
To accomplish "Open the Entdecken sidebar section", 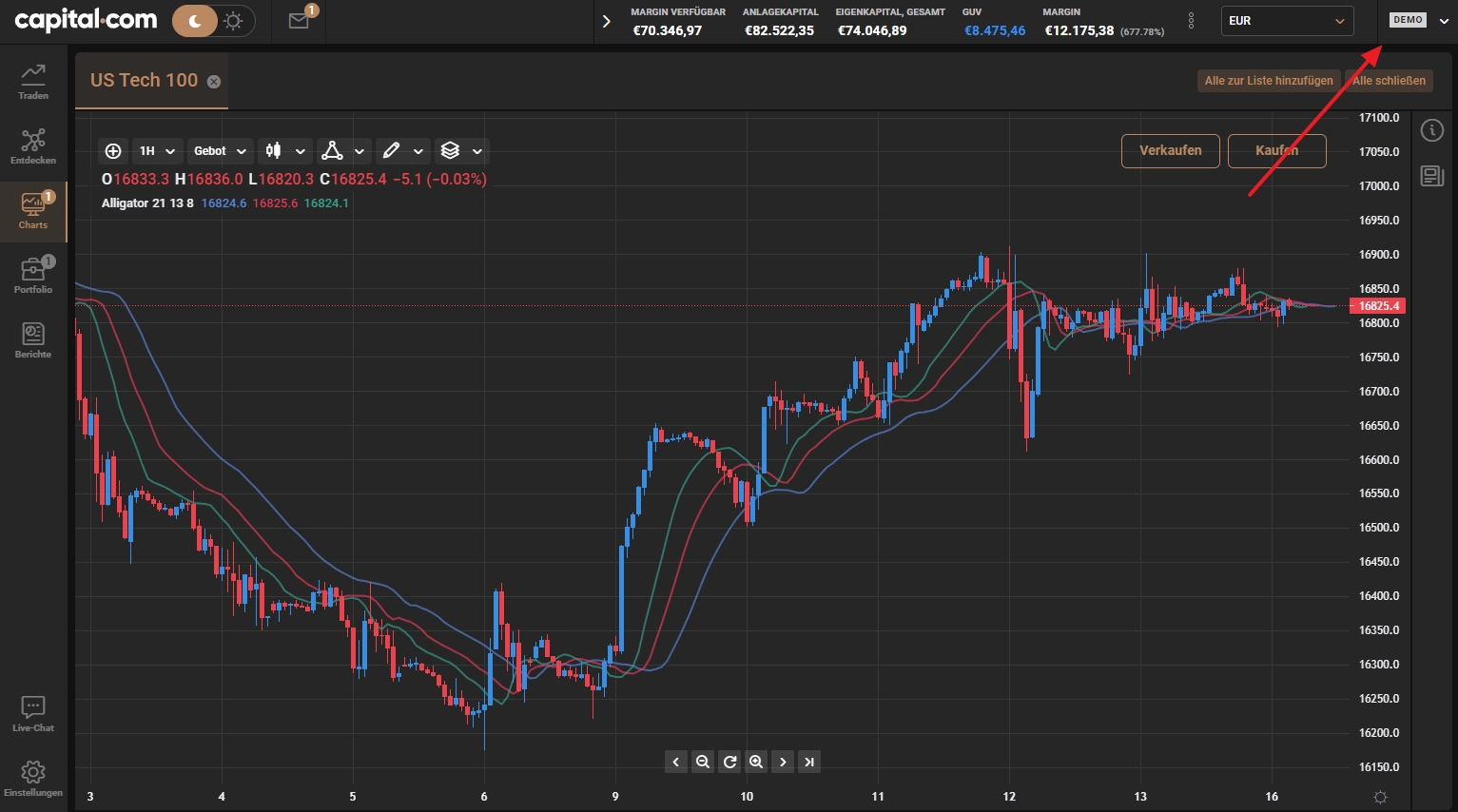I will [x=33, y=146].
